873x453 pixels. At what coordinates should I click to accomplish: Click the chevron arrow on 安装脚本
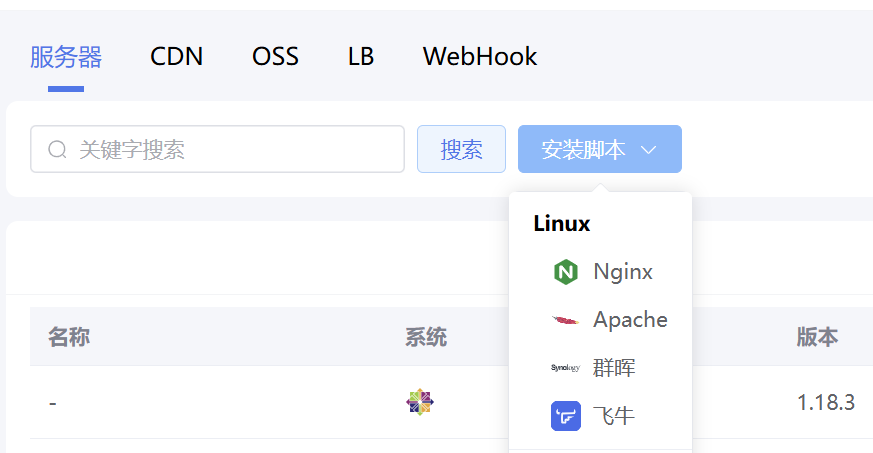648,150
